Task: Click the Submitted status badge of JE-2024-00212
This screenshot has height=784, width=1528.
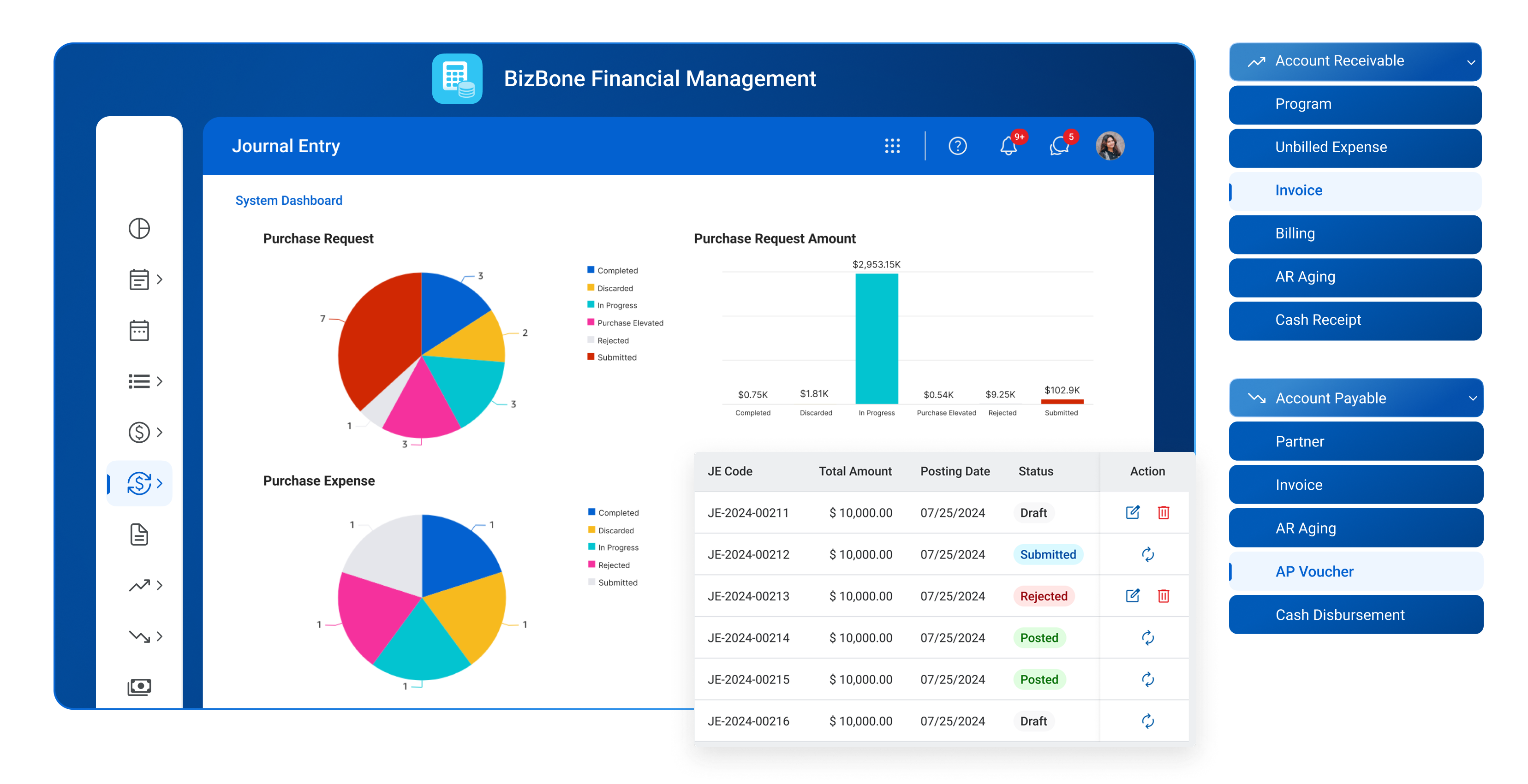Action: click(1048, 554)
